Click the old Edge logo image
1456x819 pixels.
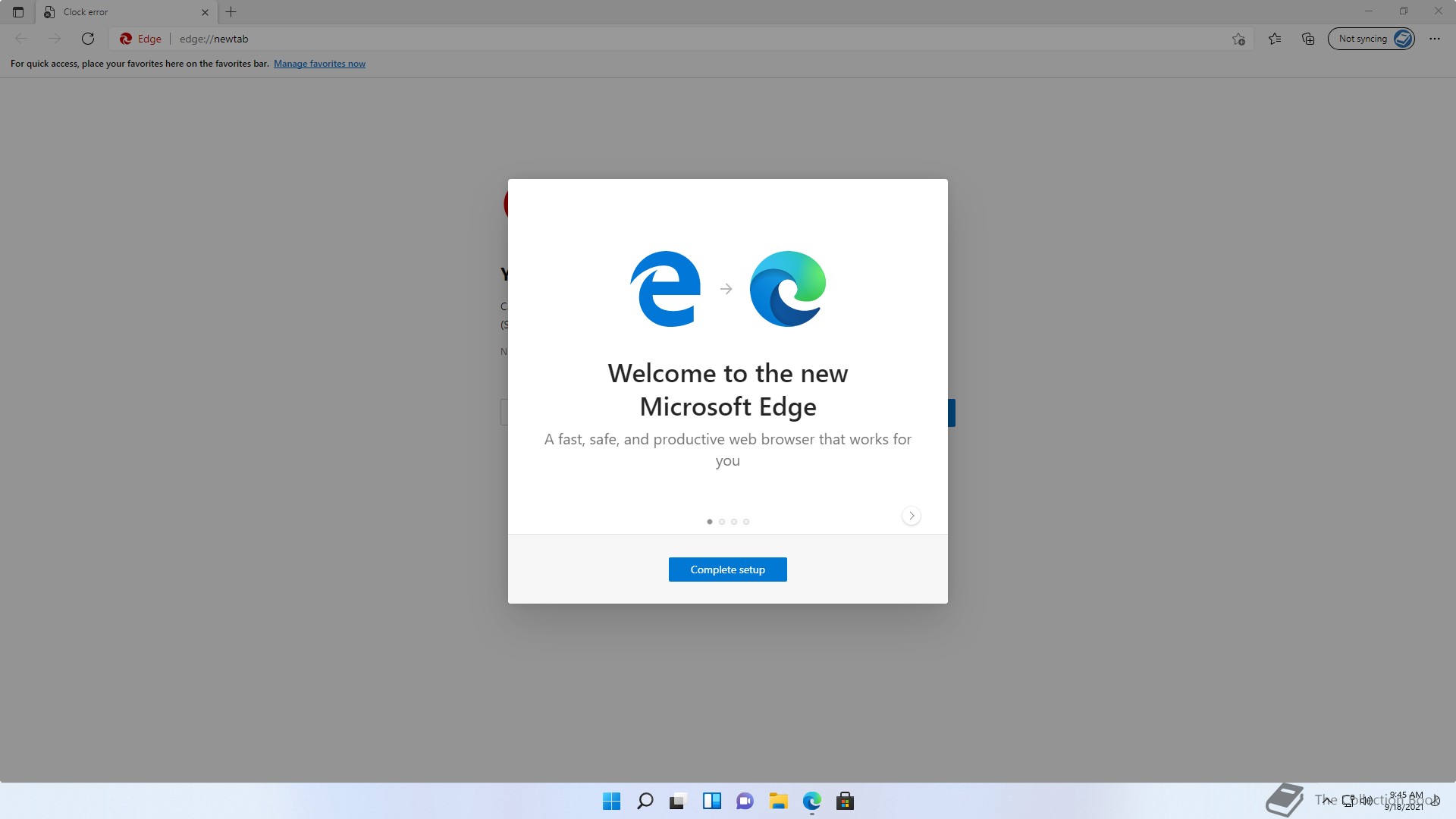coord(666,289)
